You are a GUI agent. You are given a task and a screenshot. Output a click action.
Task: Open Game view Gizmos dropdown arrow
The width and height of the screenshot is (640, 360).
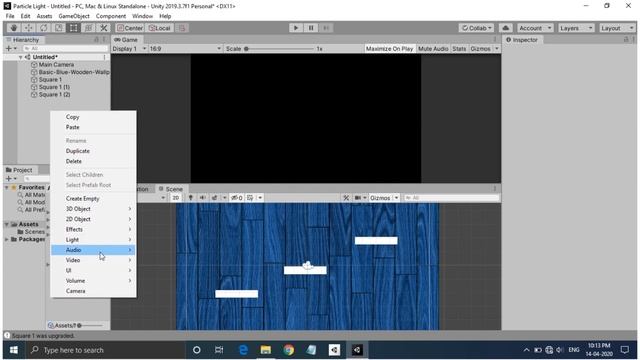click(x=497, y=49)
